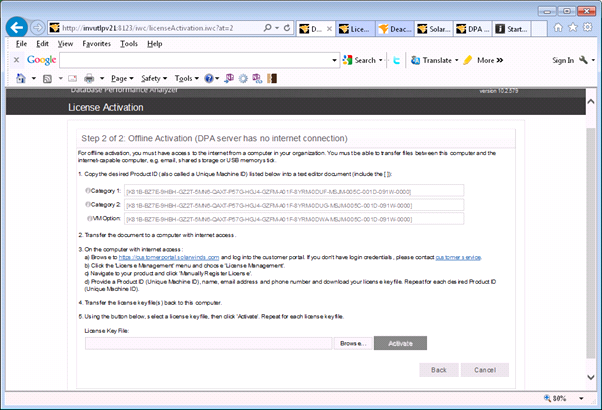The width and height of the screenshot is (602, 410).
Task: Open the Page dropdown menu
Action: tap(122, 78)
